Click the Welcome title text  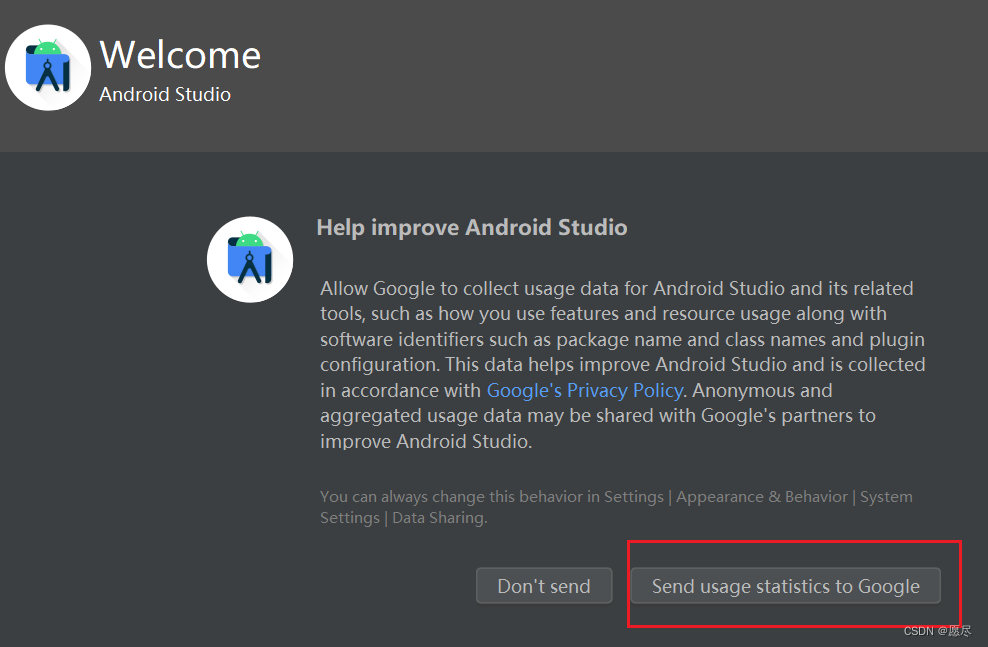pyautogui.click(x=180, y=56)
